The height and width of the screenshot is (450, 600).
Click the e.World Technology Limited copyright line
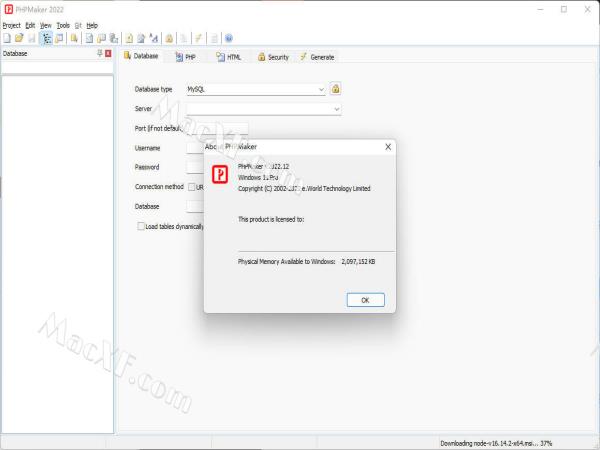click(x=304, y=188)
